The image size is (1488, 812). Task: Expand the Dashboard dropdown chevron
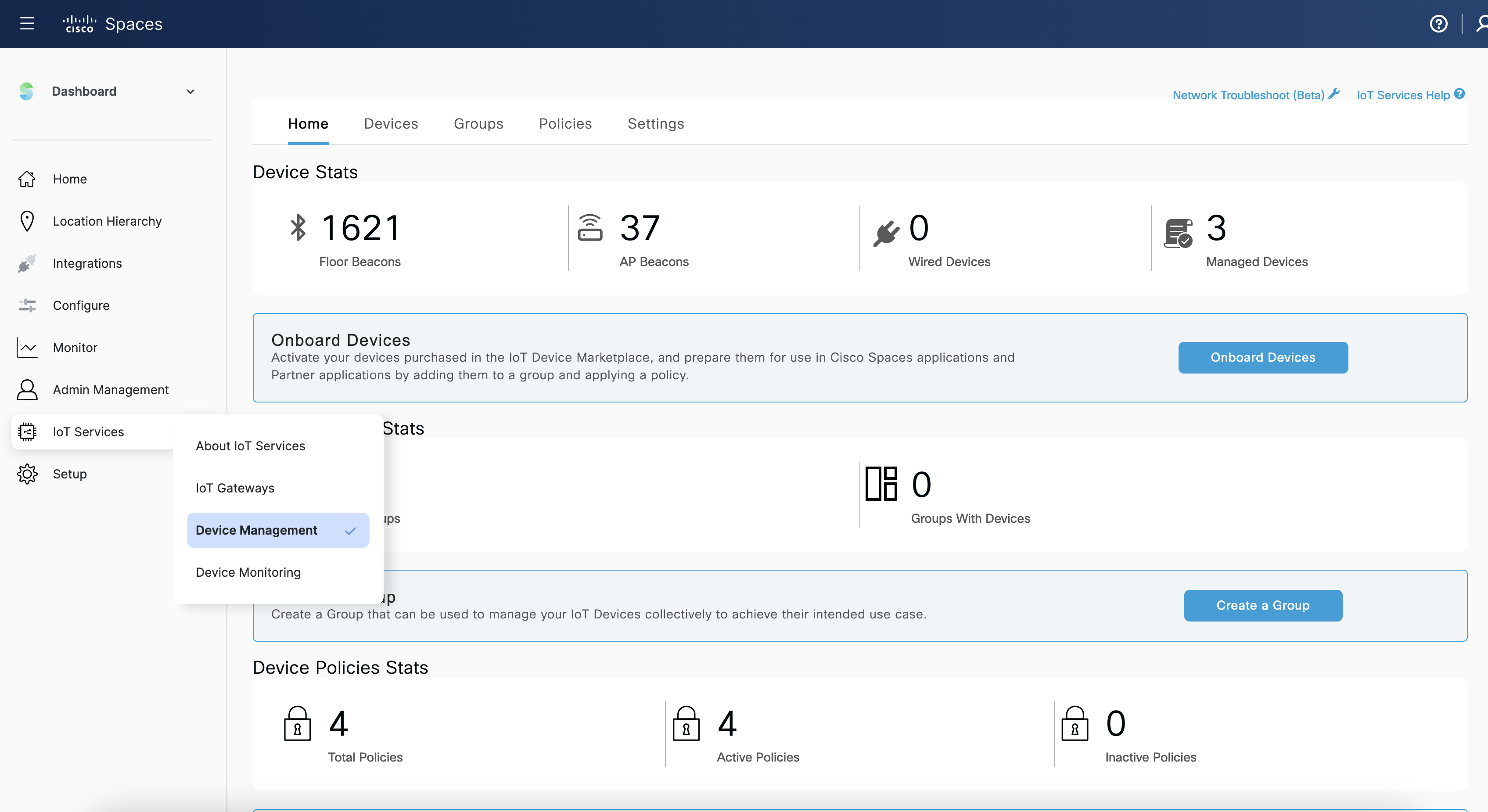tap(190, 92)
